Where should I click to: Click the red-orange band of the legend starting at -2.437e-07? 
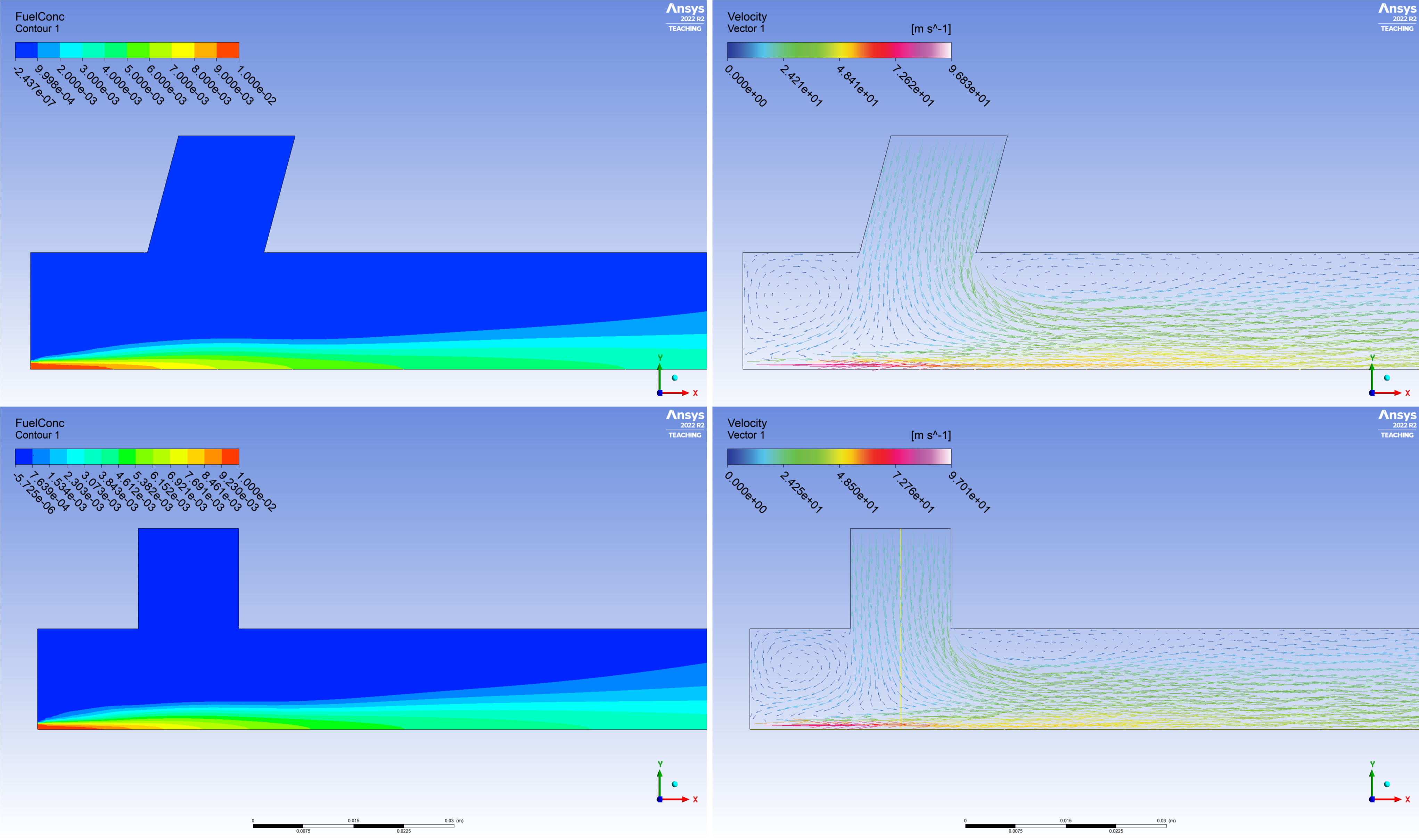click(x=228, y=50)
